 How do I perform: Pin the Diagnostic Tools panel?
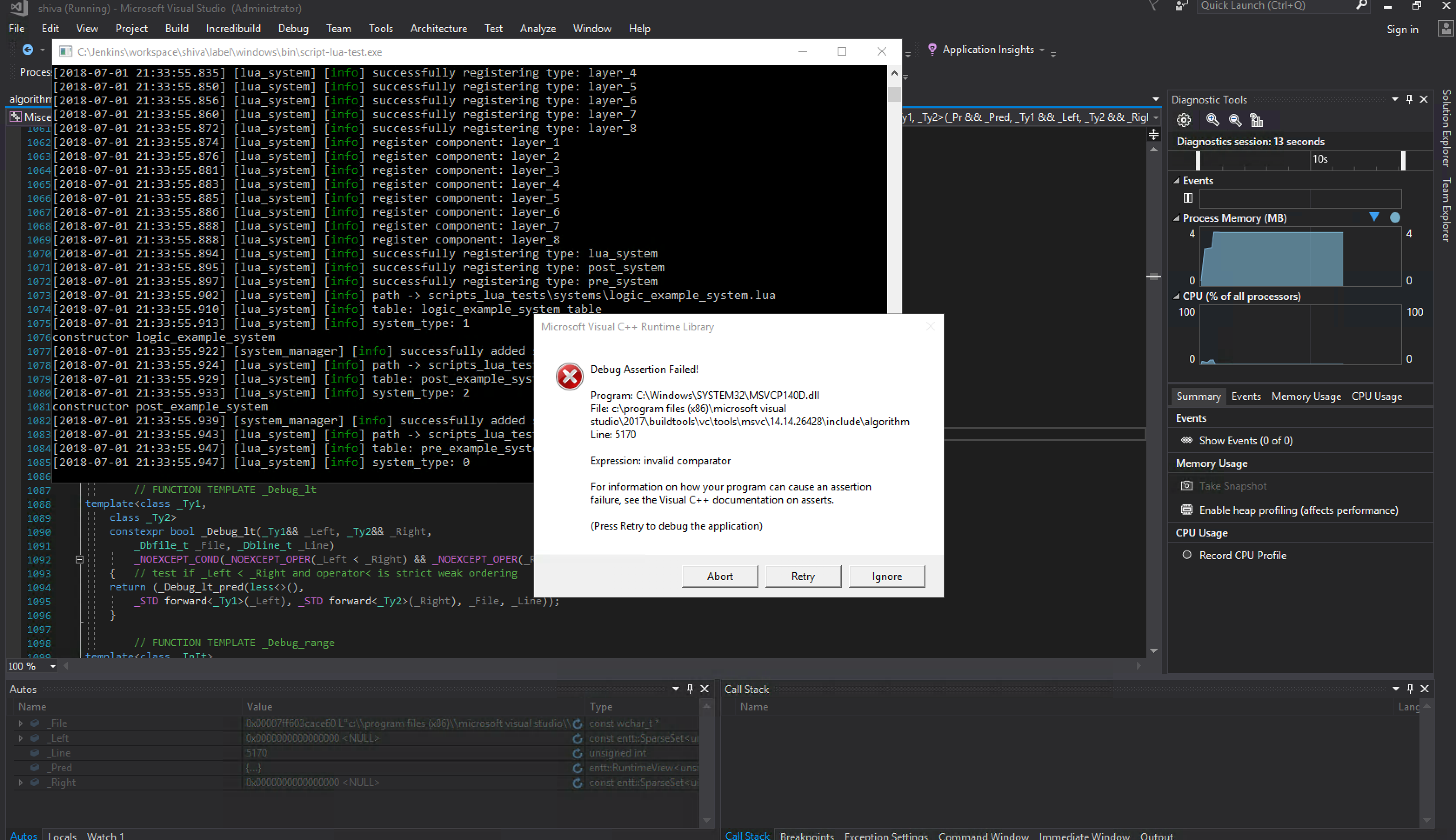pos(1409,99)
